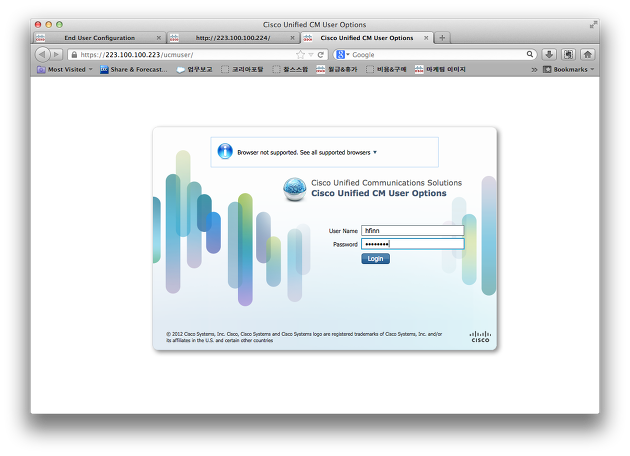Screen dimensions: 630x456
Task: Open the Google search engine selector
Action: pyautogui.click(x=343, y=55)
